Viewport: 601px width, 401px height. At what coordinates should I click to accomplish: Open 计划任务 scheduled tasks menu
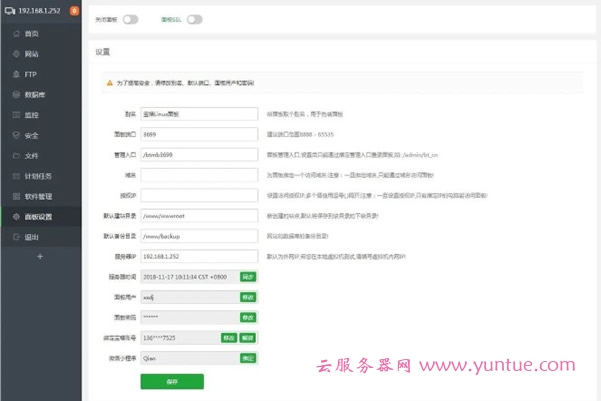(38, 176)
